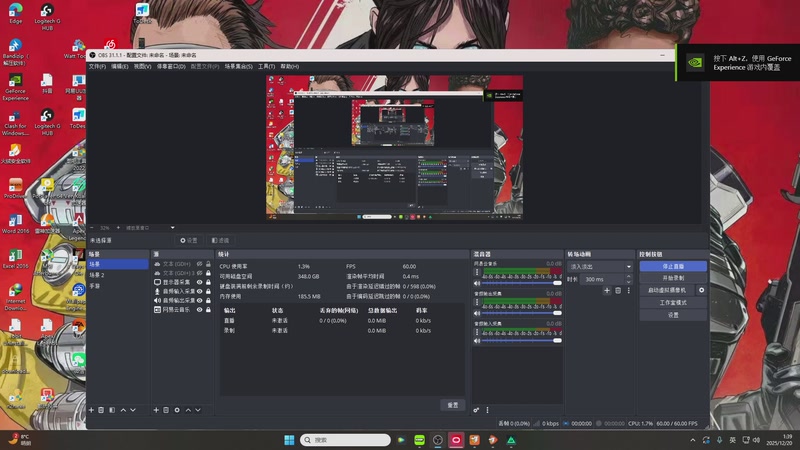Viewport: 800px width, 450px height.
Task: Open the 工具(T) menu
Action: coord(266,66)
